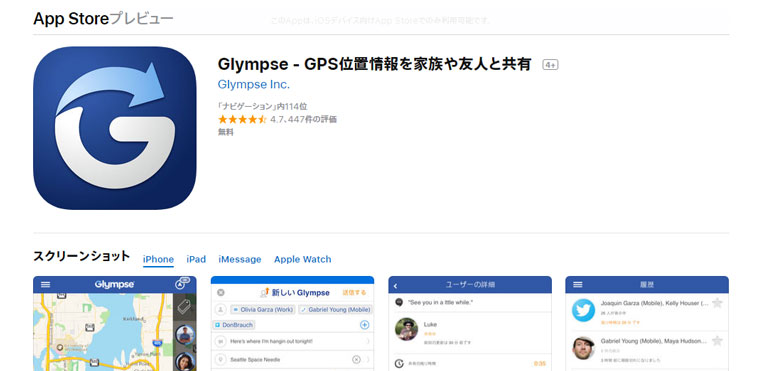Click the See you in a little while message
761x371 pixels.
[441, 303]
